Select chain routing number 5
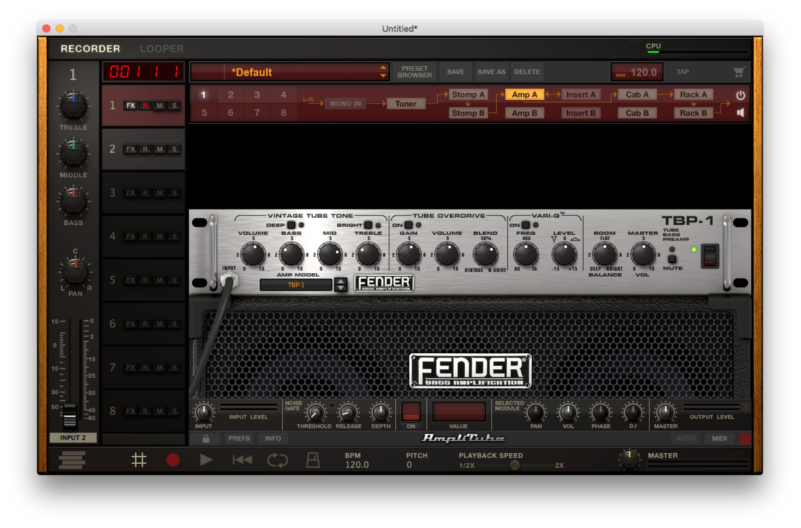The image size is (801, 528). pos(204,113)
